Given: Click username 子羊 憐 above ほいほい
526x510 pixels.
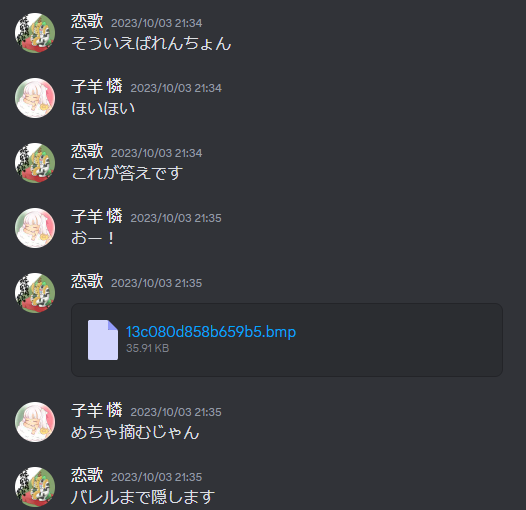Looking at the screenshot, I should [97, 87].
